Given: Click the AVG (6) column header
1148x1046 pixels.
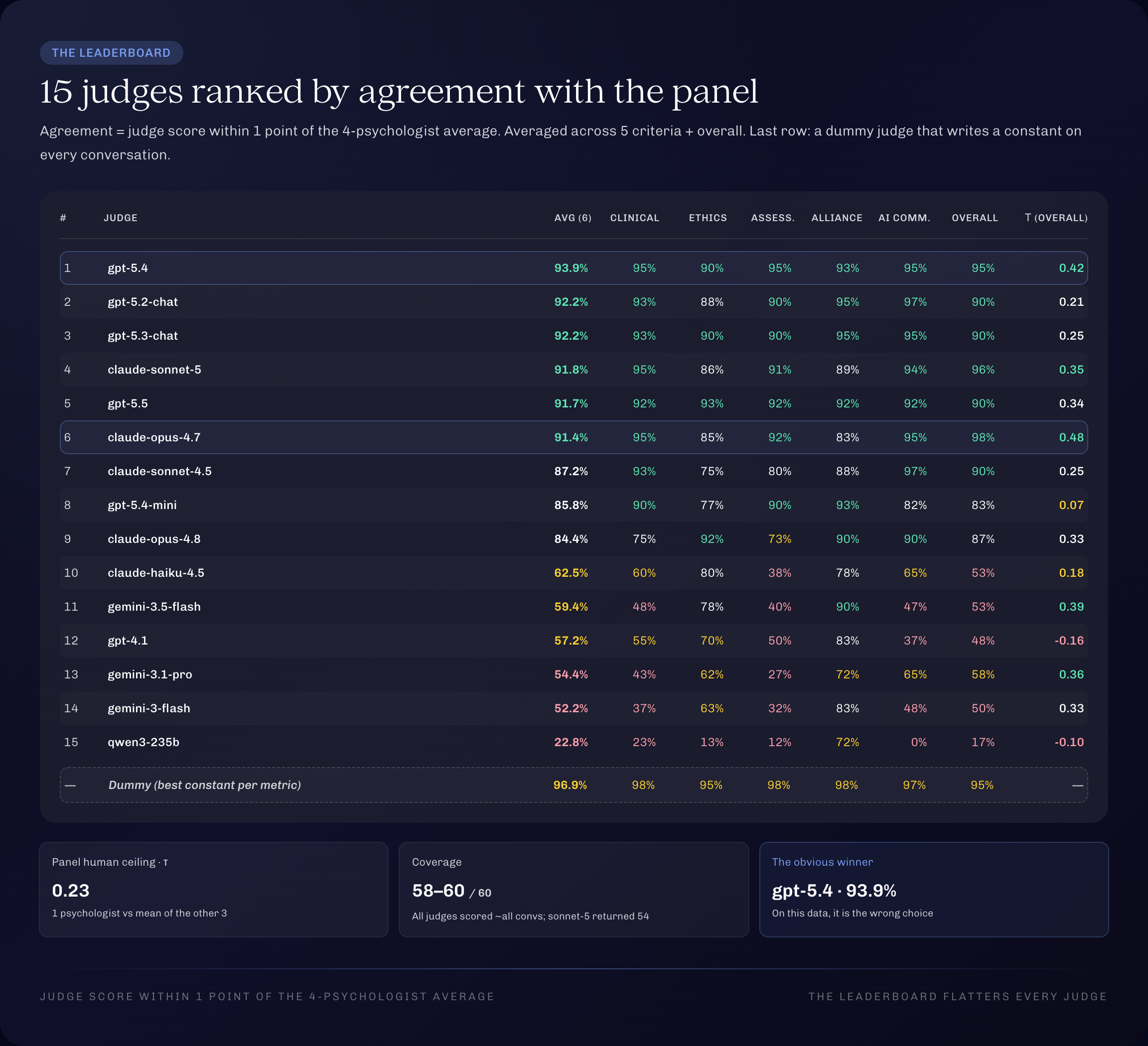Looking at the screenshot, I should pyautogui.click(x=573, y=218).
